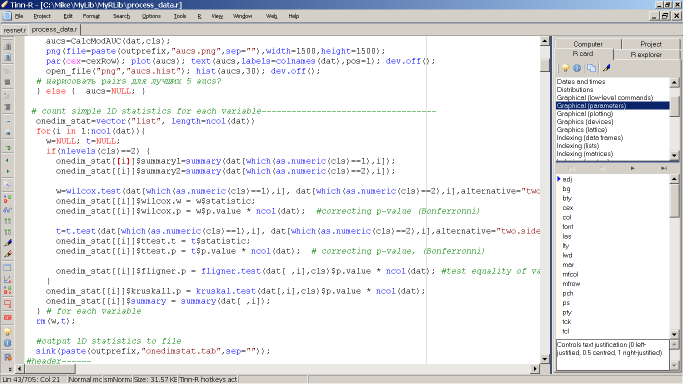Click editor horizontal scrollbar right arrow
This screenshot has width=683, height=384.
click(535, 369)
